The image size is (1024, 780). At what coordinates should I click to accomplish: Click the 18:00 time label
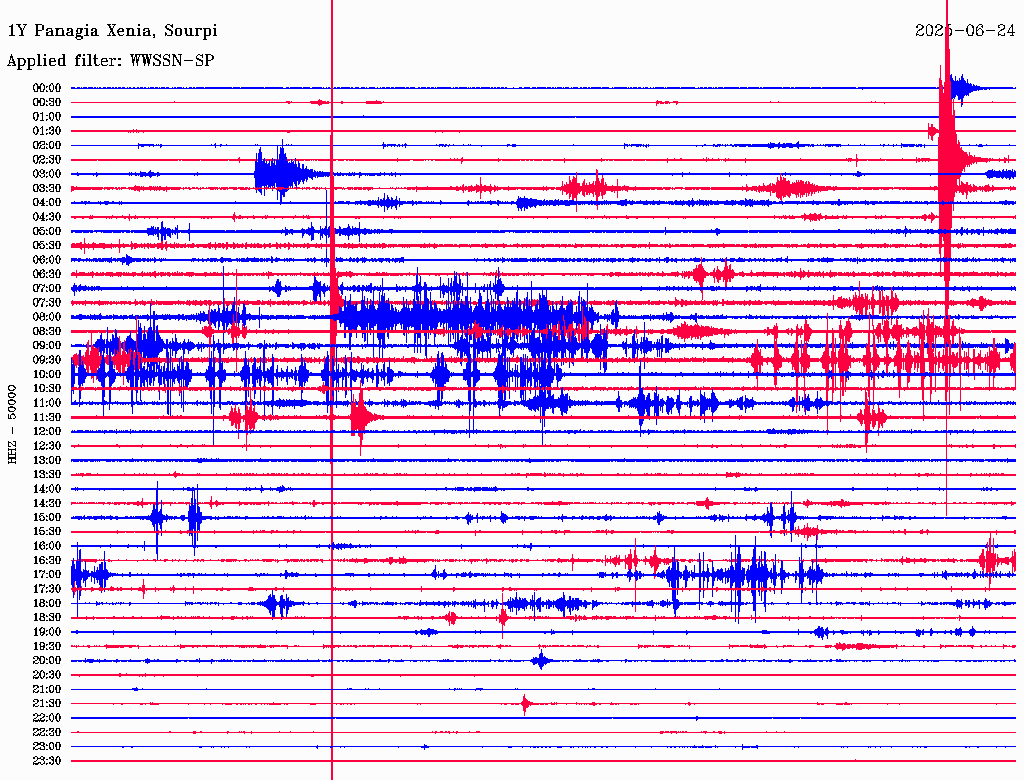click(47, 604)
